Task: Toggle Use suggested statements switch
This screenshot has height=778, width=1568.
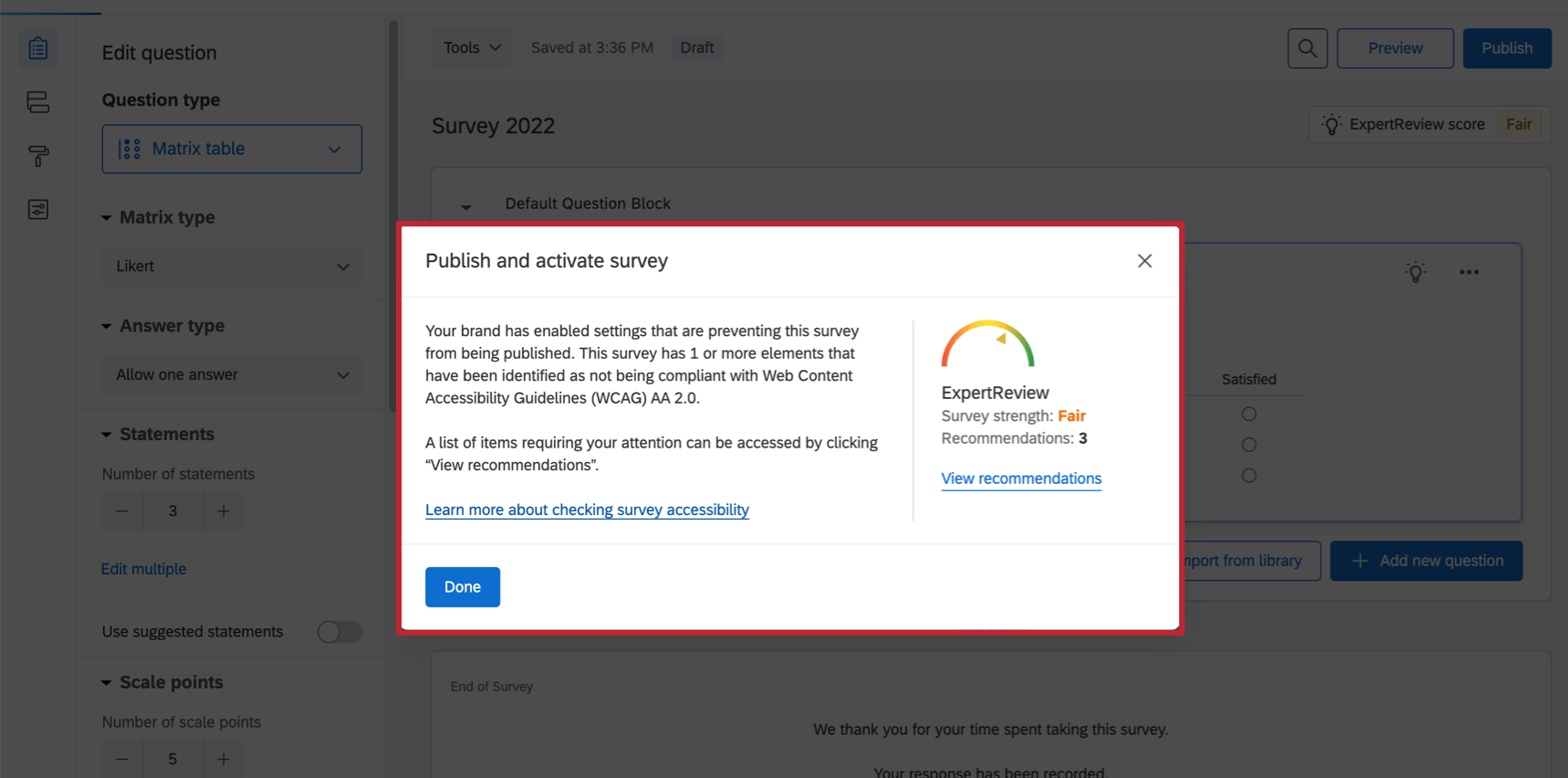Action: tap(340, 632)
